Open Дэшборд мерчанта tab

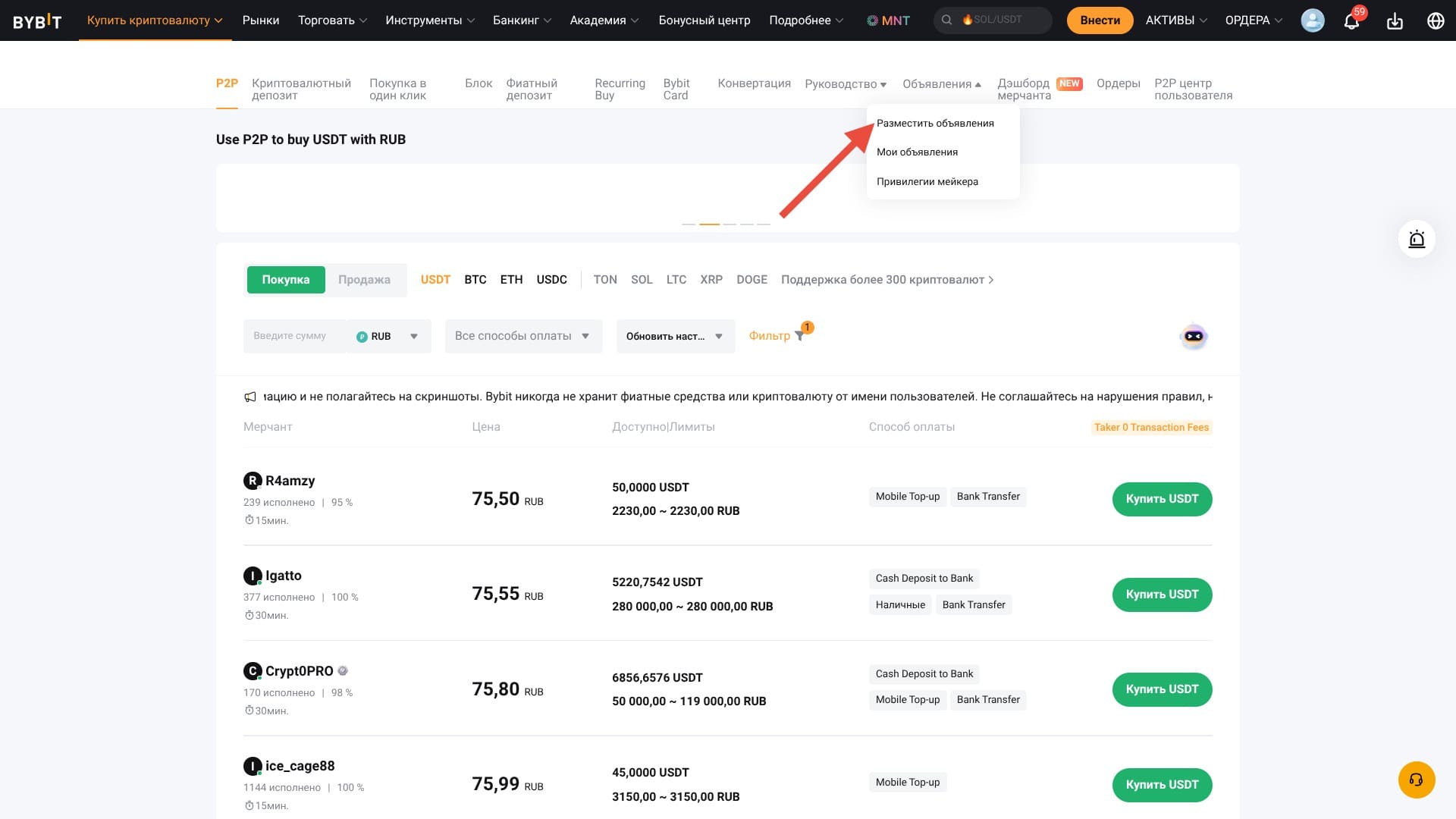pos(1024,89)
